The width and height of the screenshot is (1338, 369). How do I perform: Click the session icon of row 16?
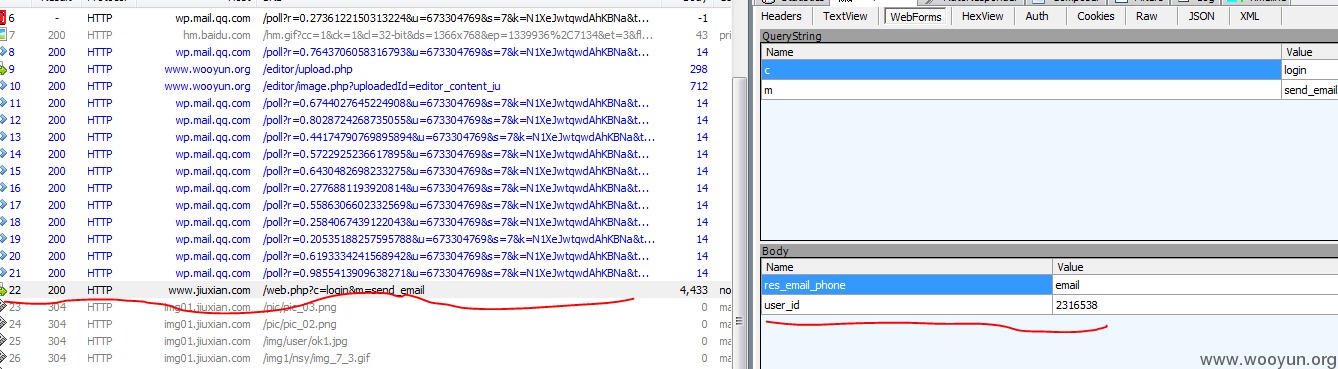pos(4,188)
